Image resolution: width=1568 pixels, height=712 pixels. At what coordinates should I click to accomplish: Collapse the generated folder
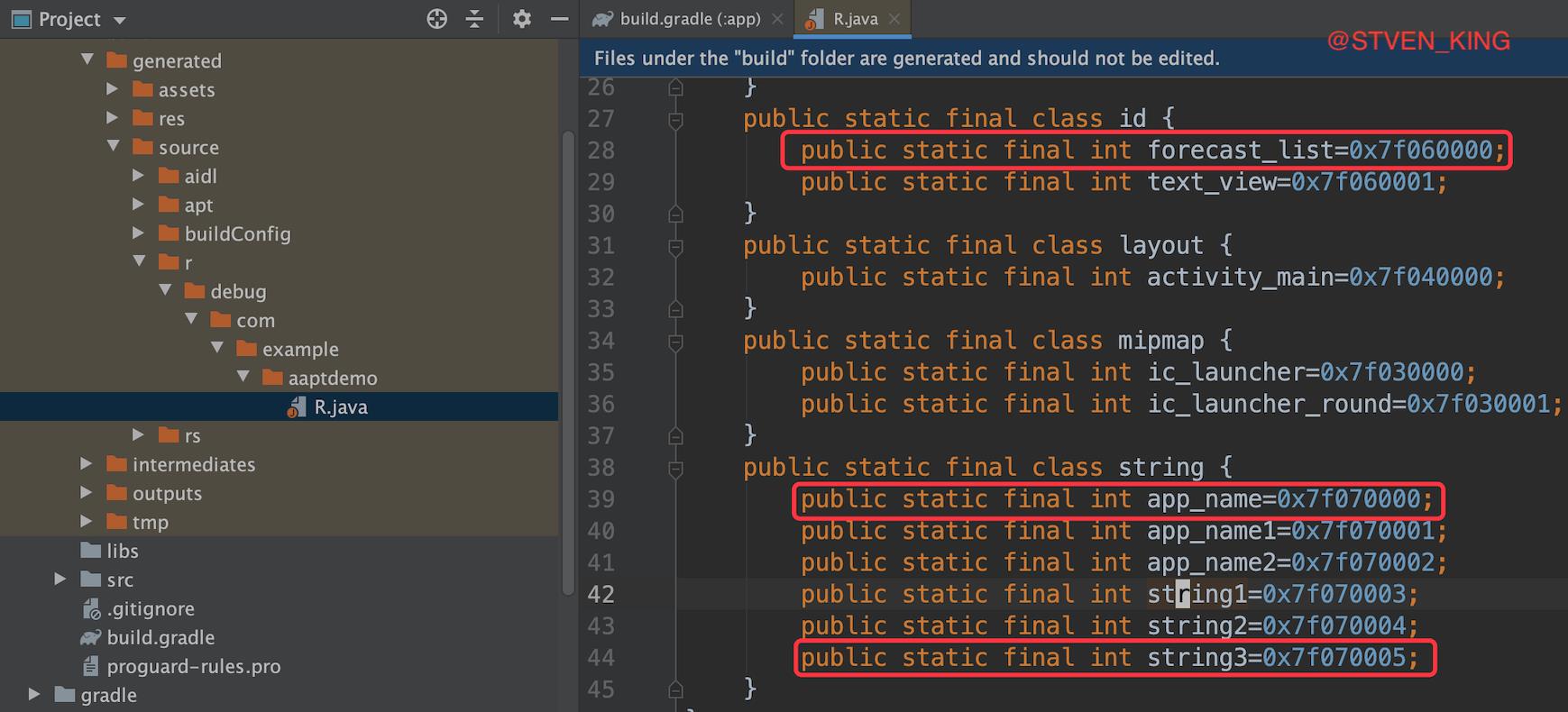point(87,60)
